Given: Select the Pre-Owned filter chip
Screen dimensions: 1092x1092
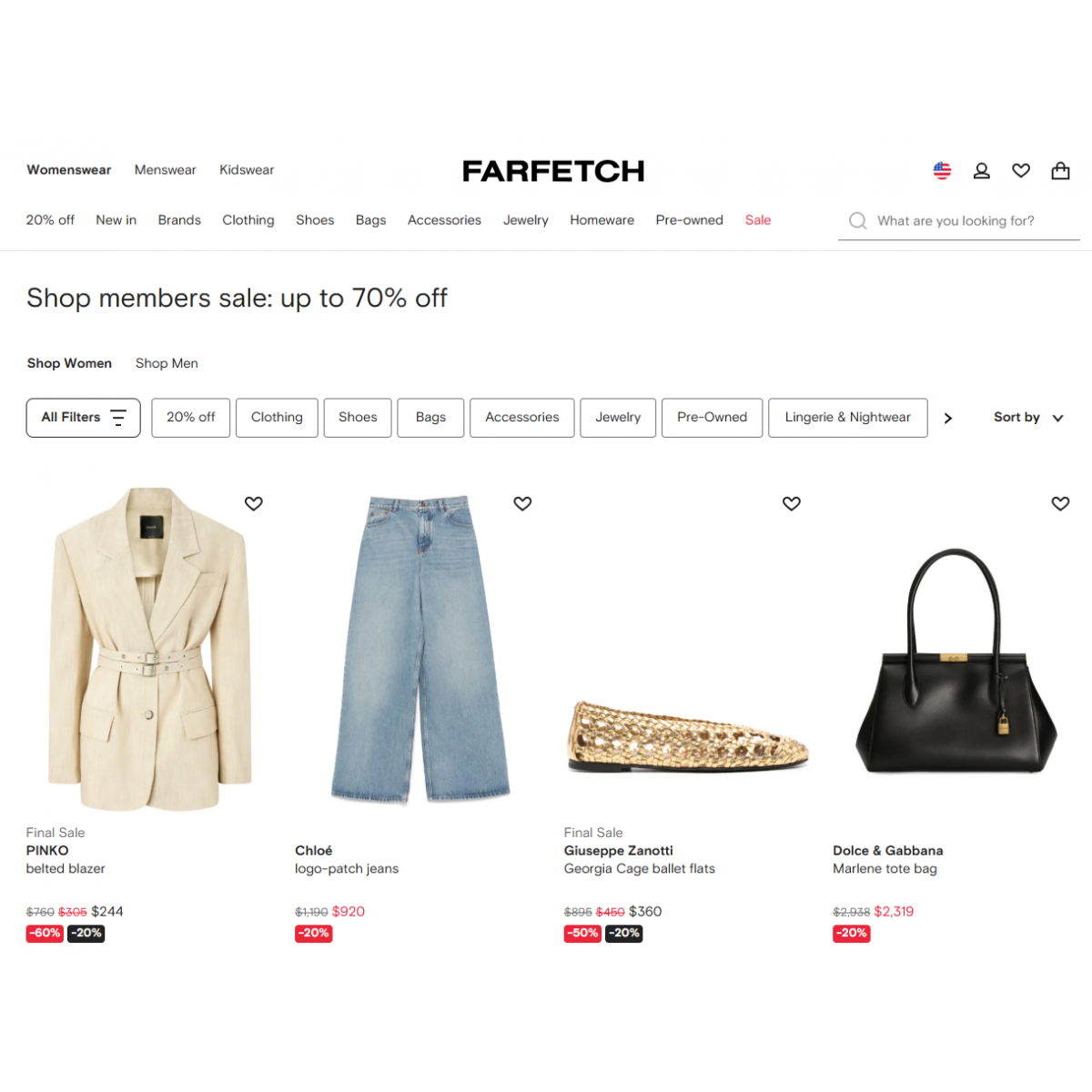Looking at the screenshot, I should click(x=713, y=418).
